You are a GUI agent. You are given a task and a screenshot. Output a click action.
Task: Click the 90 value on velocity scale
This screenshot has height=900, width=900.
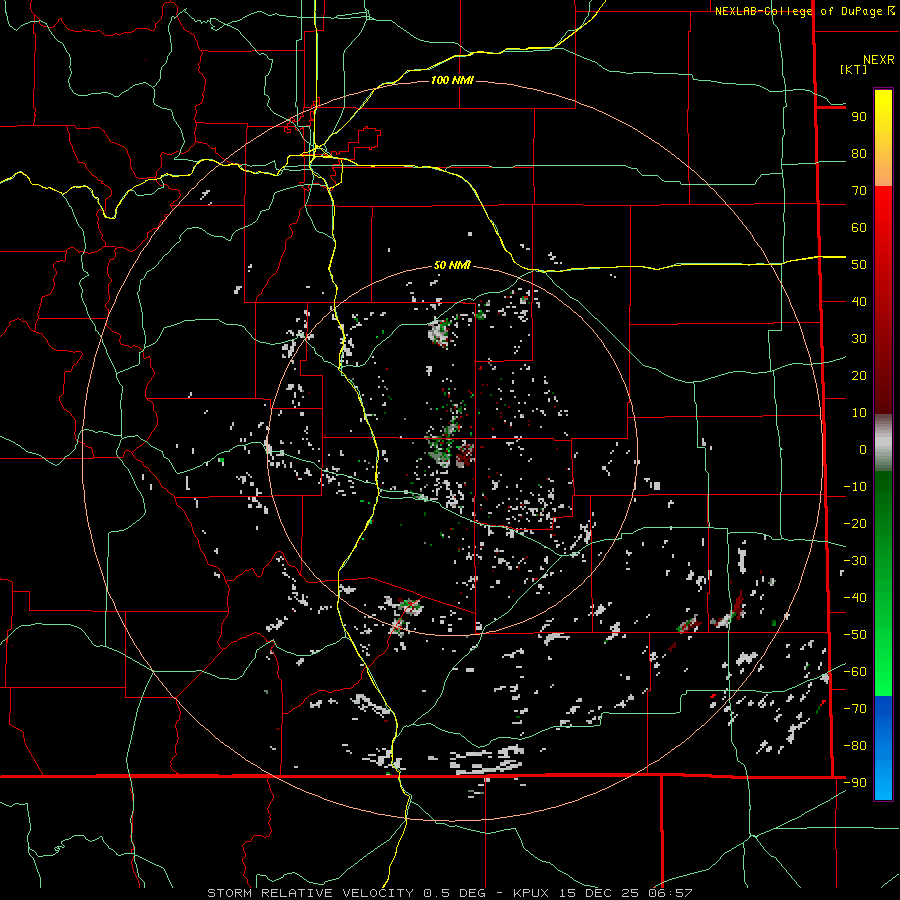click(x=859, y=117)
